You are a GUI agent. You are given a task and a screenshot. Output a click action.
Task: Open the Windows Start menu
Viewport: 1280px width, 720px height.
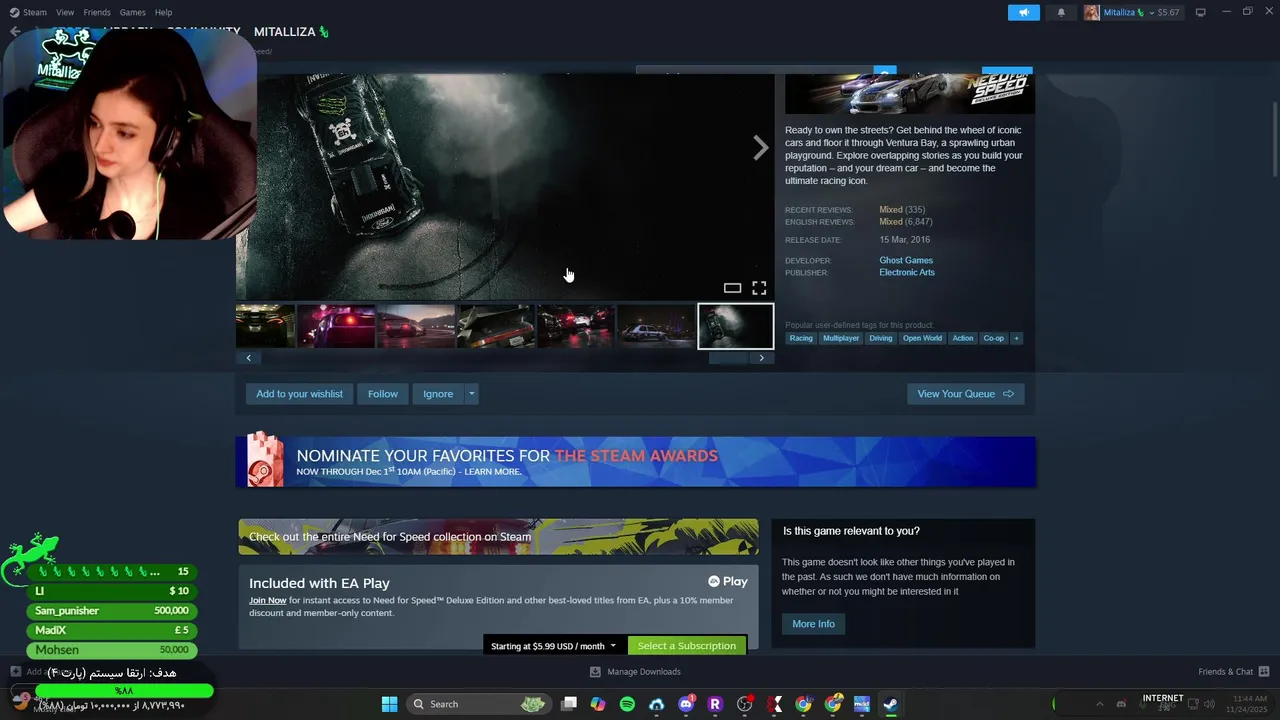tap(389, 704)
